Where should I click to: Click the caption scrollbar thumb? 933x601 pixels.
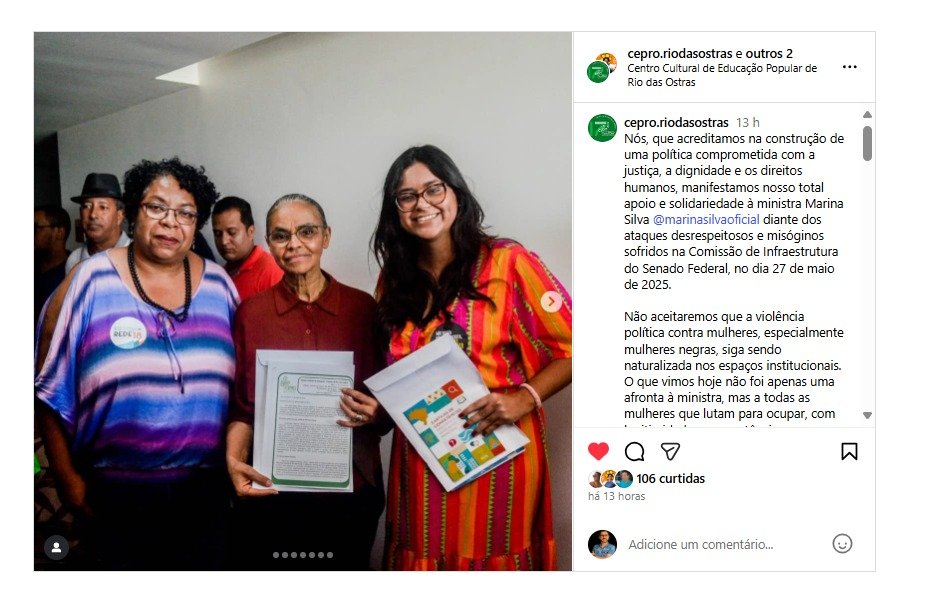coord(867,143)
